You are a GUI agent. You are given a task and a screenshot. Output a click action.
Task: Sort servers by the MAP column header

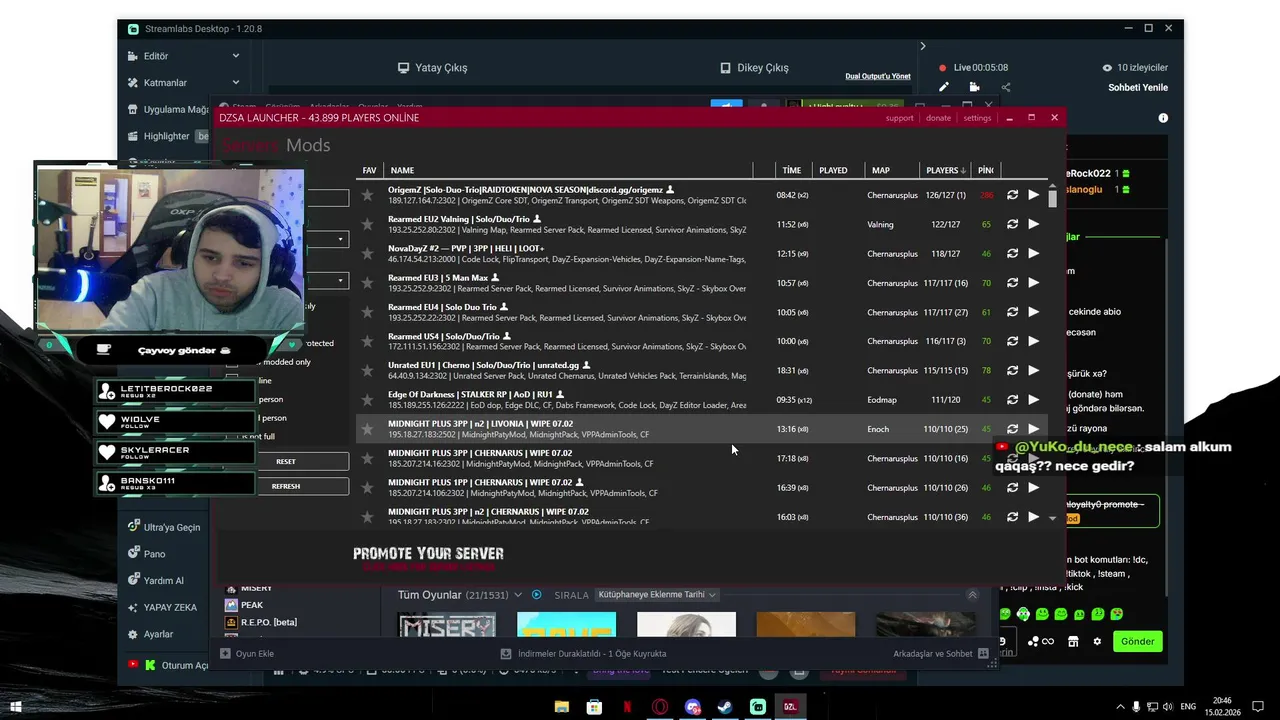pyautogui.click(x=881, y=170)
